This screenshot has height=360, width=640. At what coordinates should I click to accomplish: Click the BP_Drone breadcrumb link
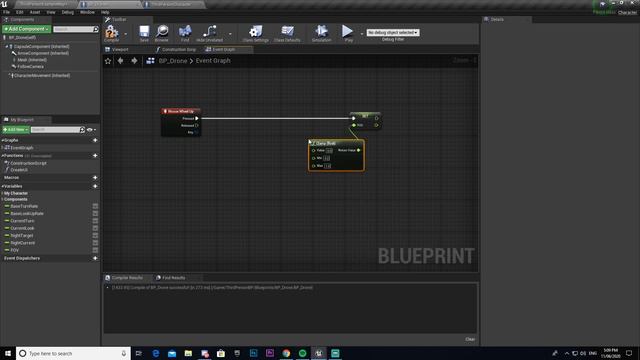pos(173,61)
